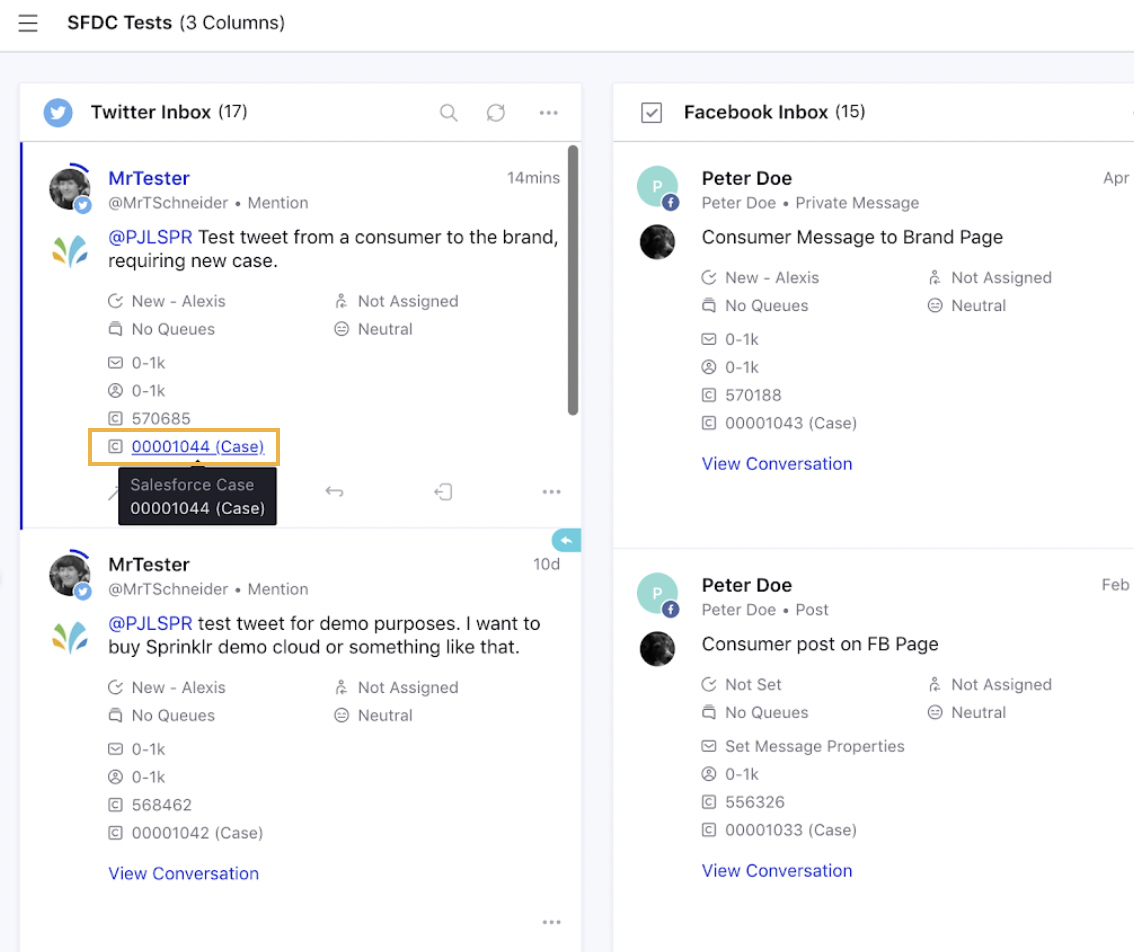1134x952 pixels.
Task: Click No Queues on the FB post
Action: coord(767,713)
